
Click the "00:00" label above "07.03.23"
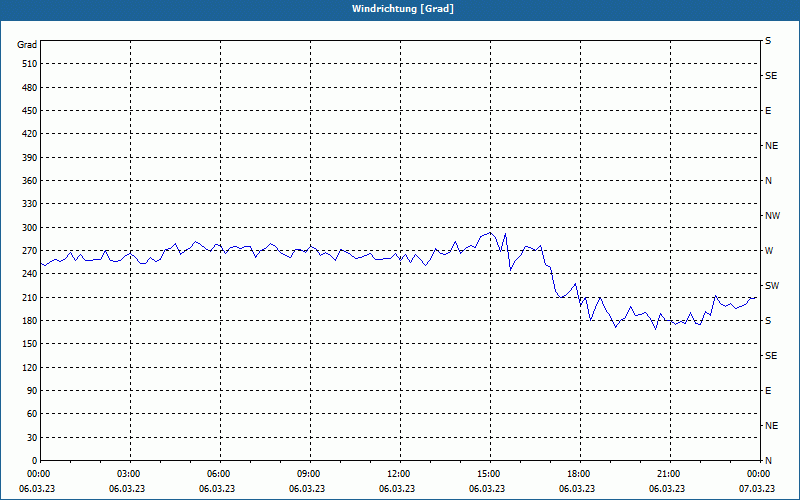click(x=758, y=474)
